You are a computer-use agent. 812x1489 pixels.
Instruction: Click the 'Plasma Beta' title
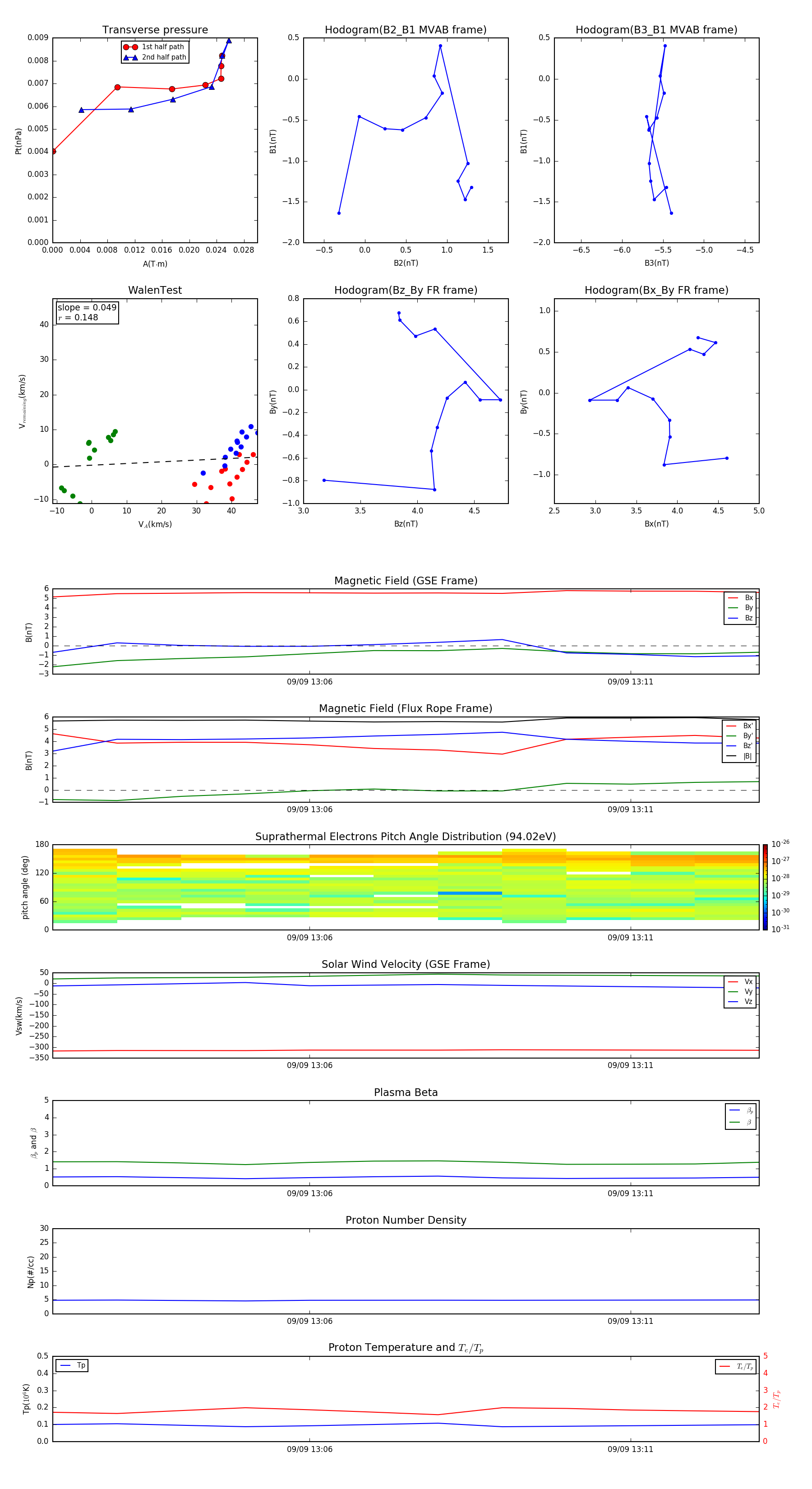[x=406, y=1092]
